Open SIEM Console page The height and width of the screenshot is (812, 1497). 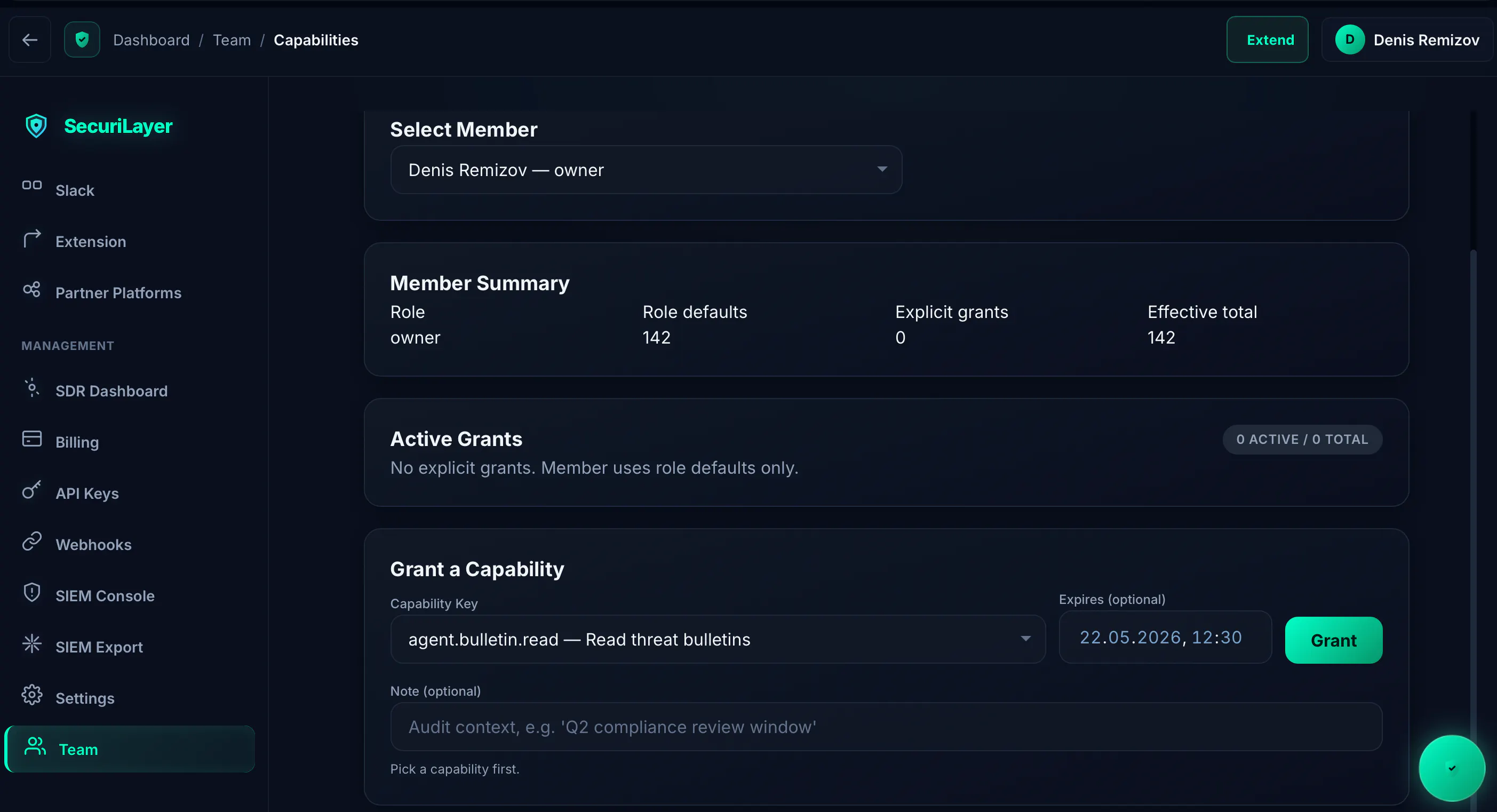[x=129, y=595]
